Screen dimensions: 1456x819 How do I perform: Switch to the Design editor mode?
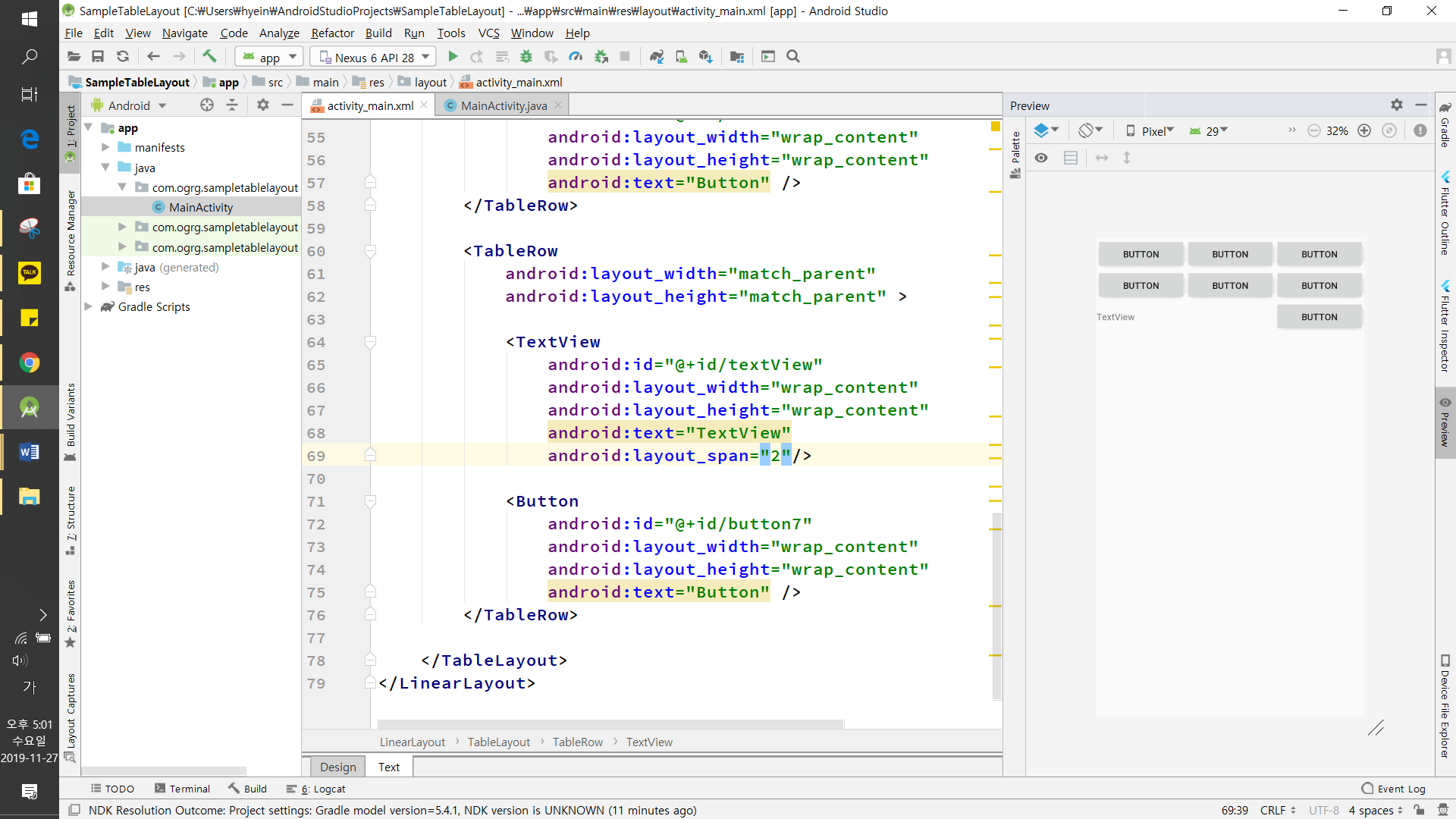[x=337, y=767]
